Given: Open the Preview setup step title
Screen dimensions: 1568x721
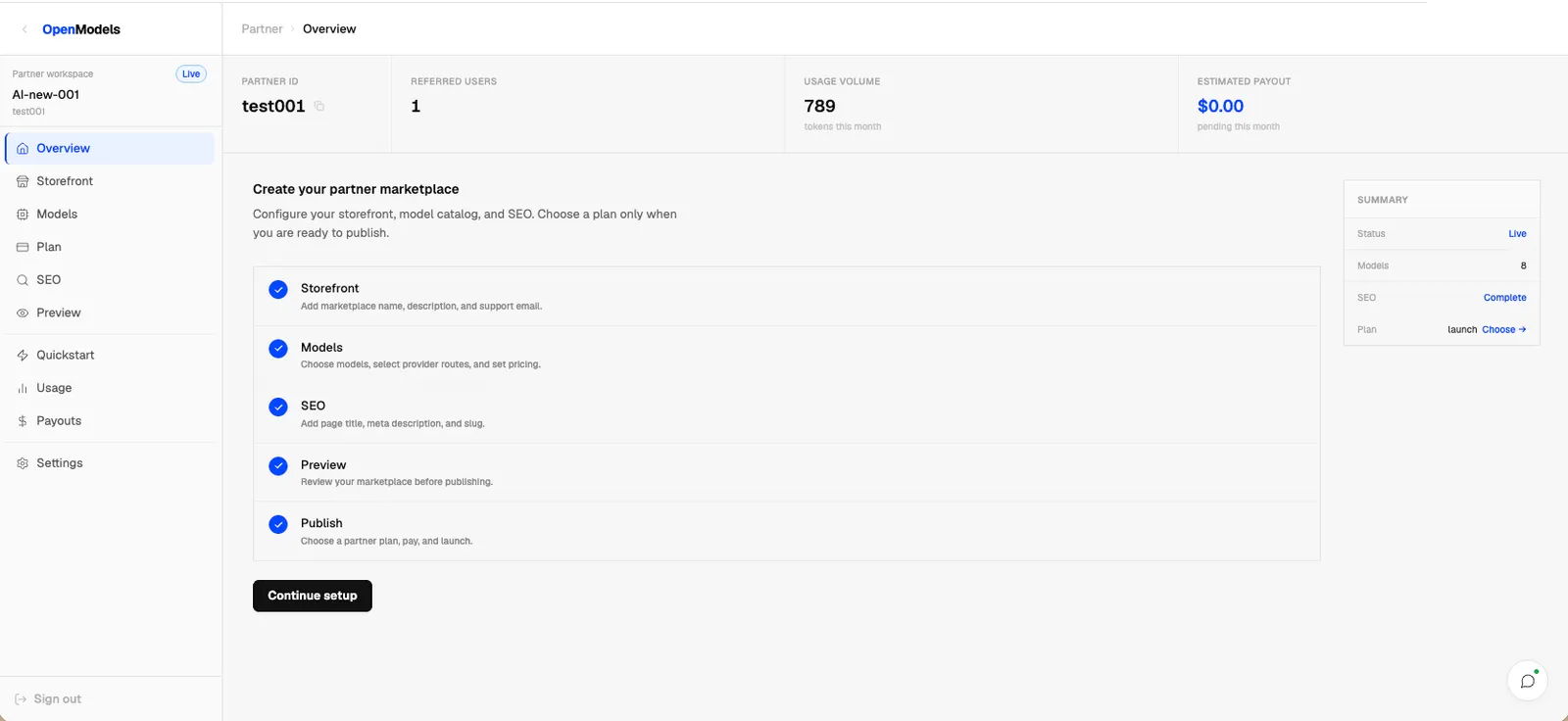Looking at the screenshot, I should [323, 465].
